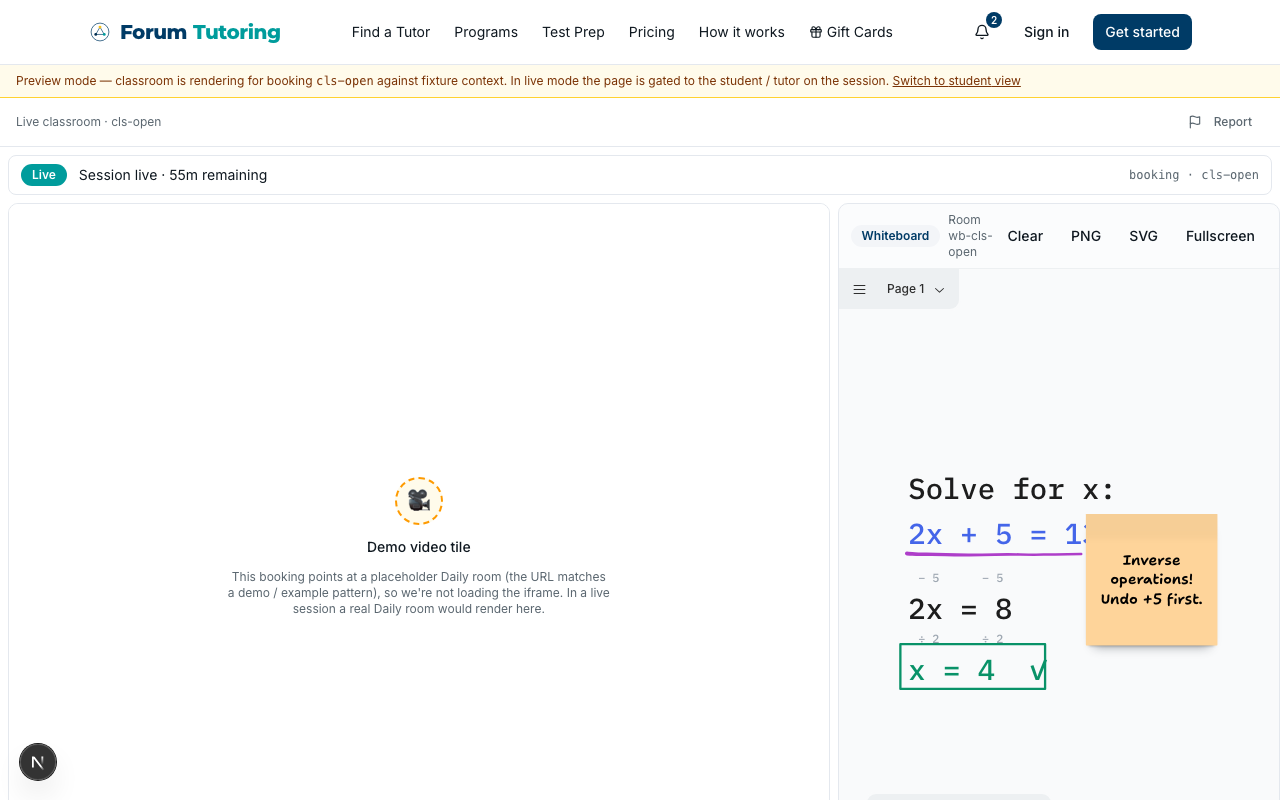
Task: Click 'Live classroom · cls-open' breadcrumb
Action: (88, 122)
